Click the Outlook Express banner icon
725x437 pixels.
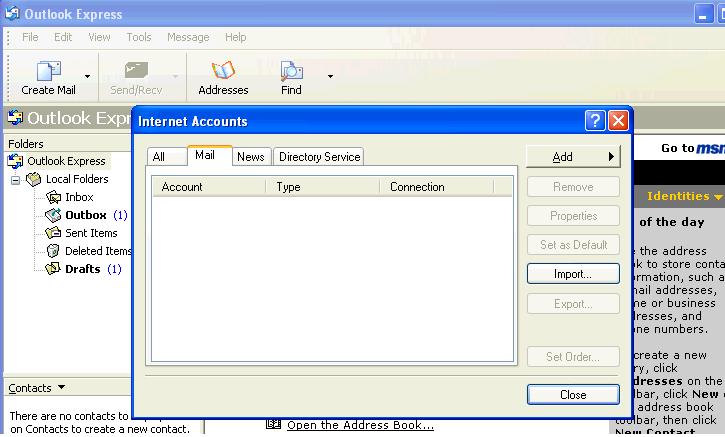click(x=15, y=117)
